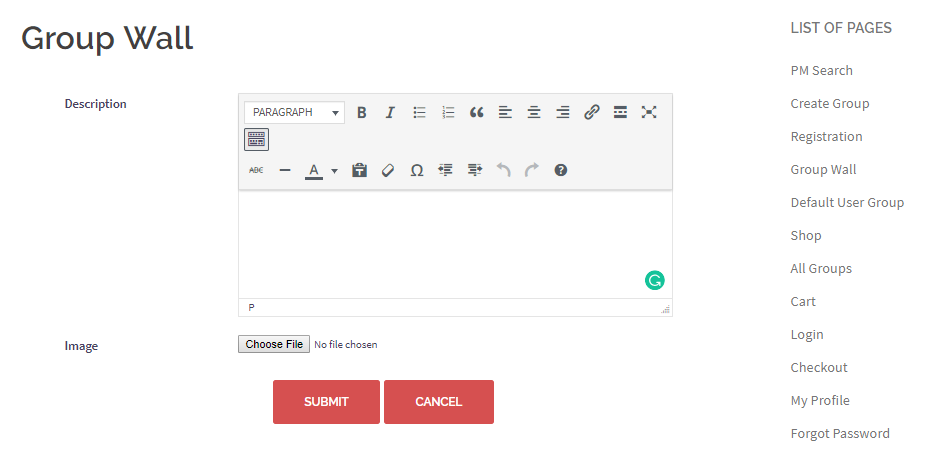The height and width of the screenshot is (449, 932).
Task: Open special character (Omega) dialog
Action: [417, 170]
